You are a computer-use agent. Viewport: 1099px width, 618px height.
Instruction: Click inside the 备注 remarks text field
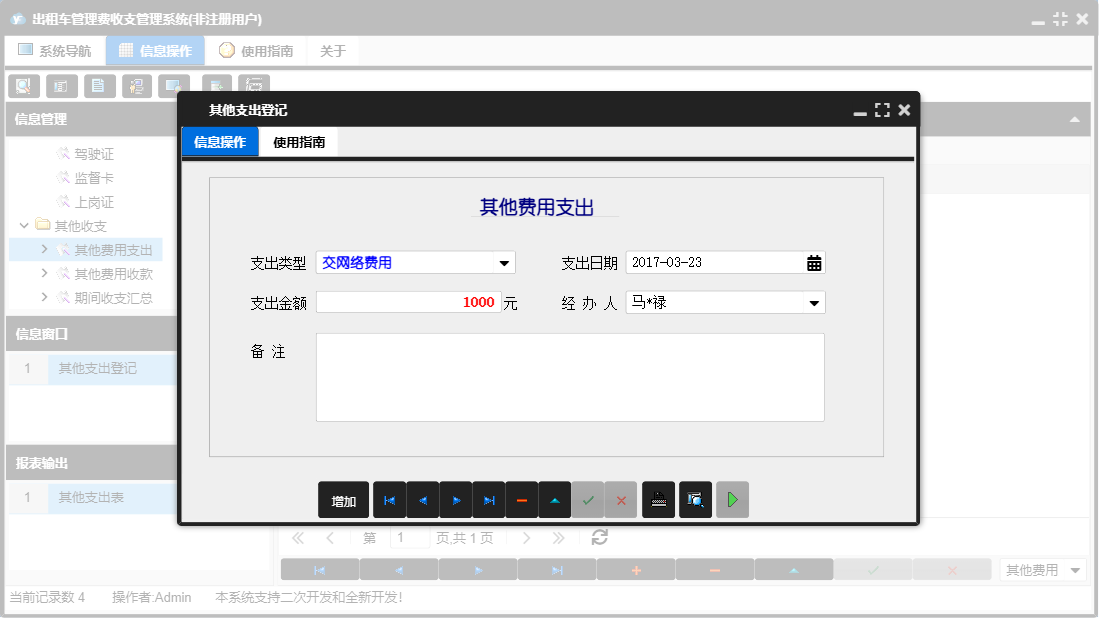coord(570,377)
